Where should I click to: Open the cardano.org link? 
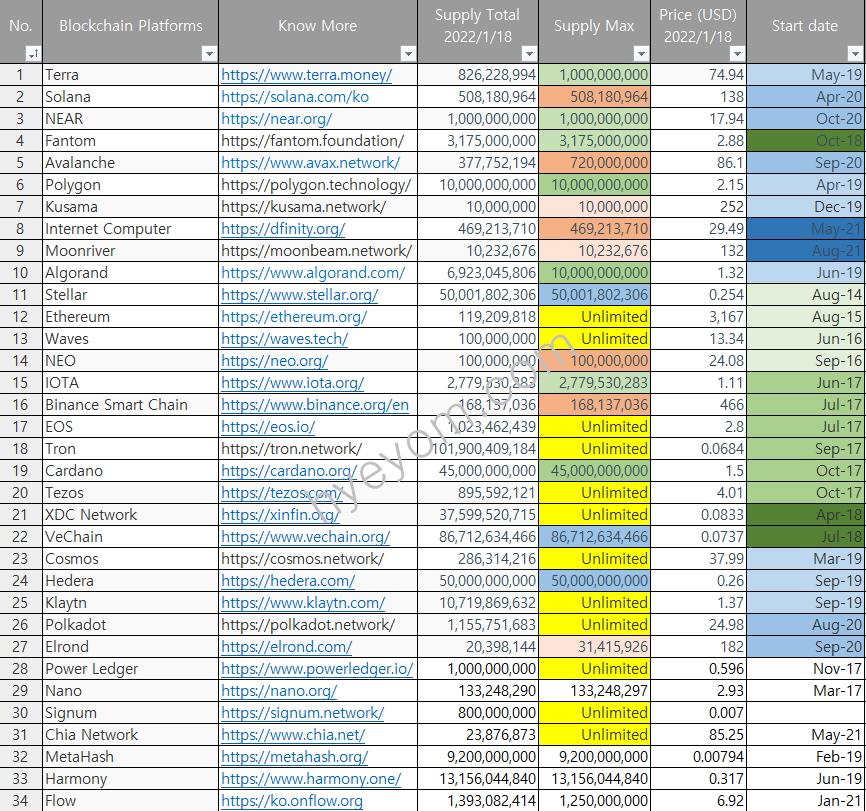[x=289, y=471]
